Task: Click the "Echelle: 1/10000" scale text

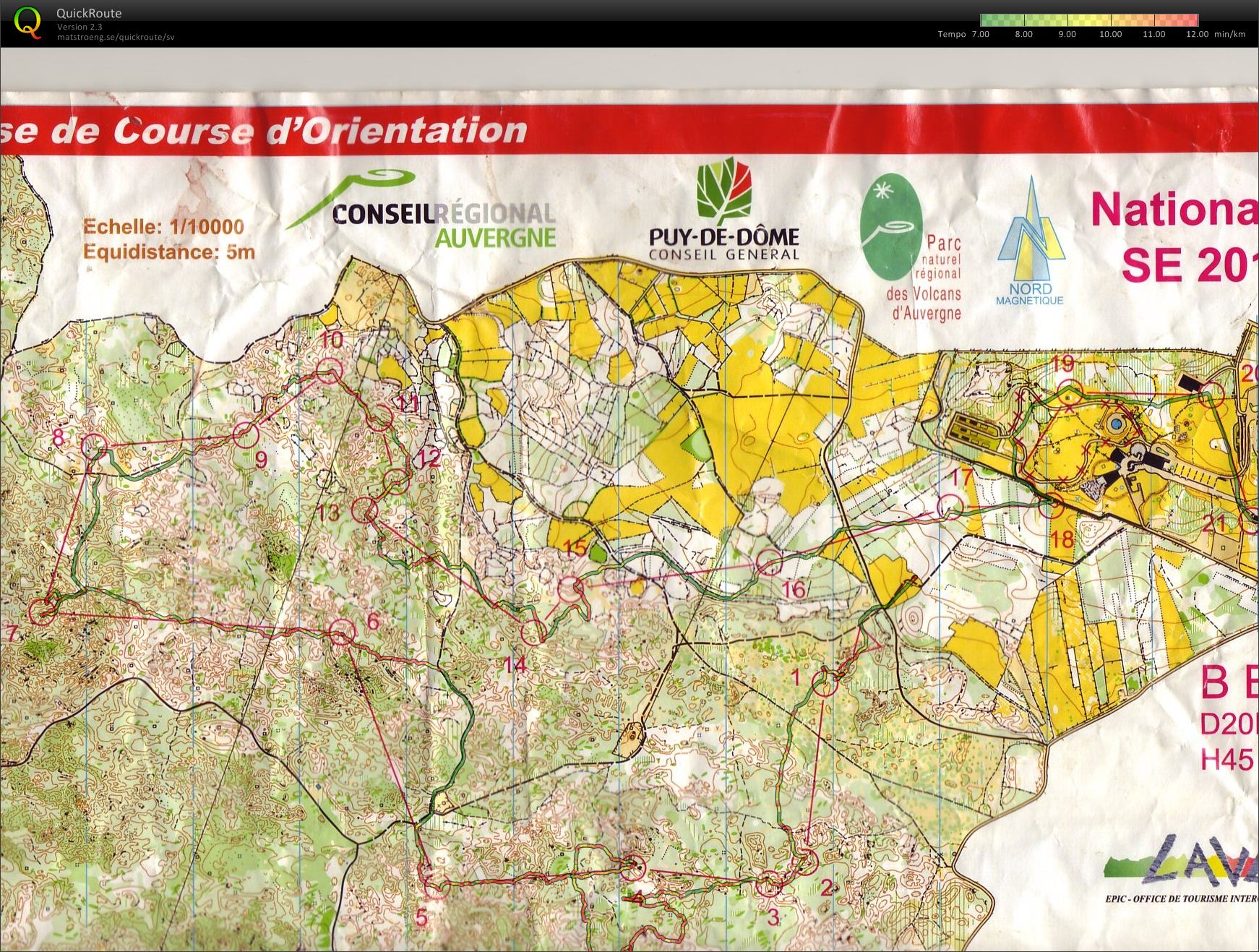Action: point(163,227)
